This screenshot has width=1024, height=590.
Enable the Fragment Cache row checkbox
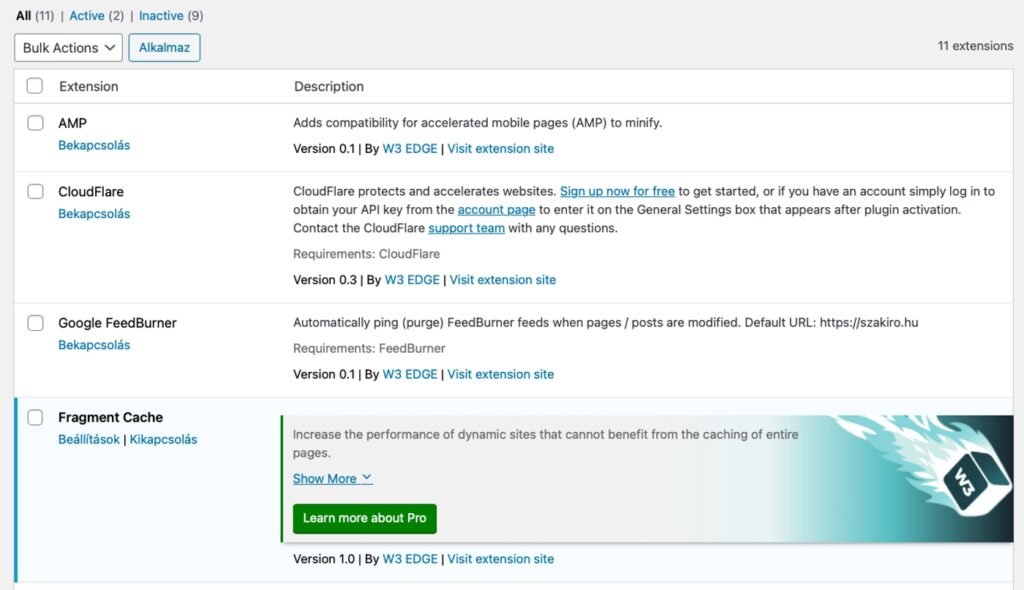[35, 417]
